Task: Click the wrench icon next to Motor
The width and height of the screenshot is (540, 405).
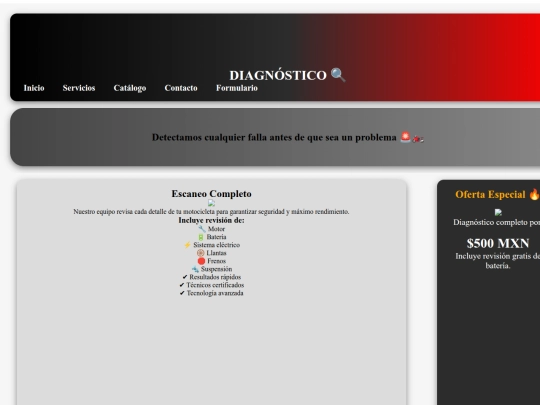Action: tap(202, 228)
